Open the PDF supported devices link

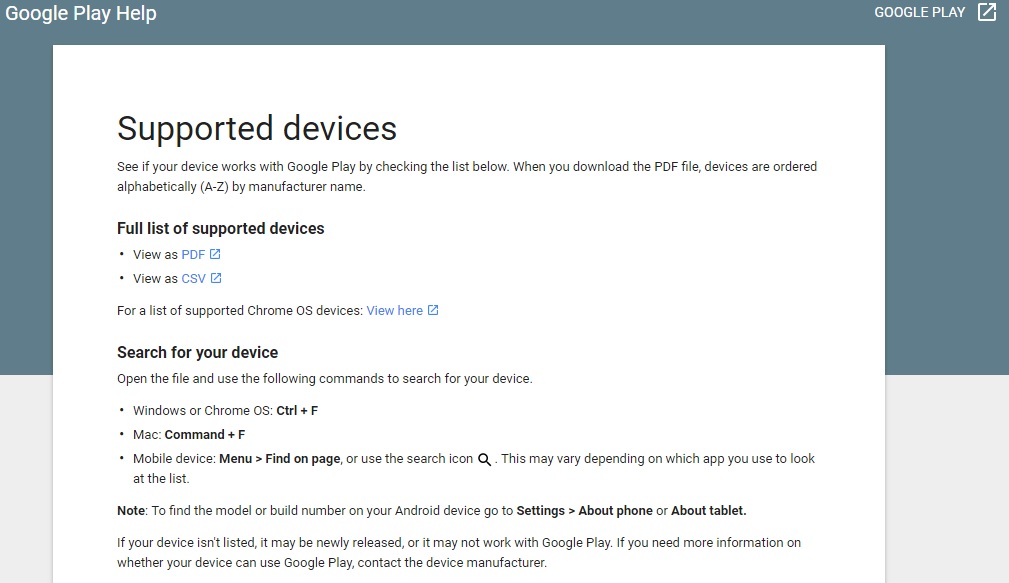193,255
